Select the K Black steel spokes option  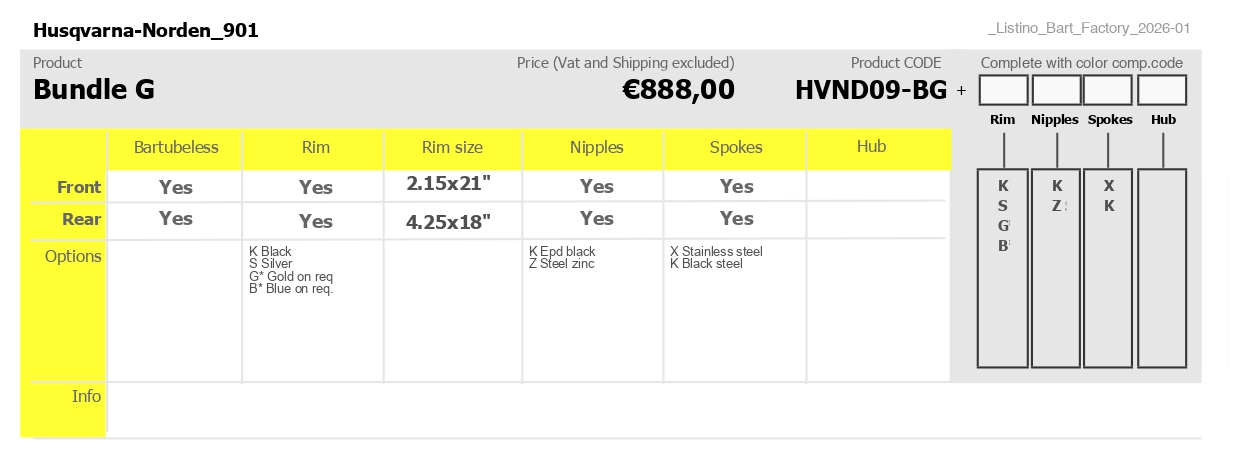706,264
